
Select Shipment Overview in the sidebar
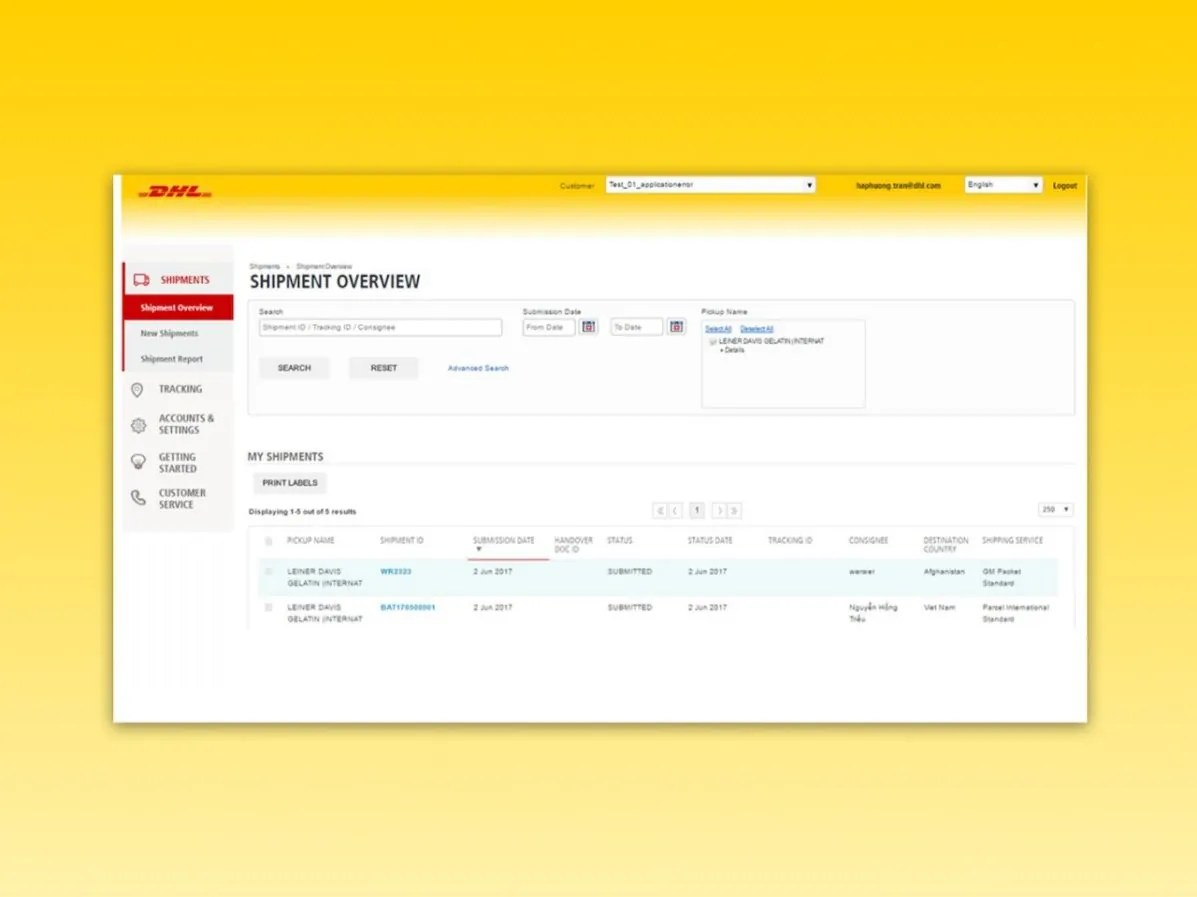[179, 308]
